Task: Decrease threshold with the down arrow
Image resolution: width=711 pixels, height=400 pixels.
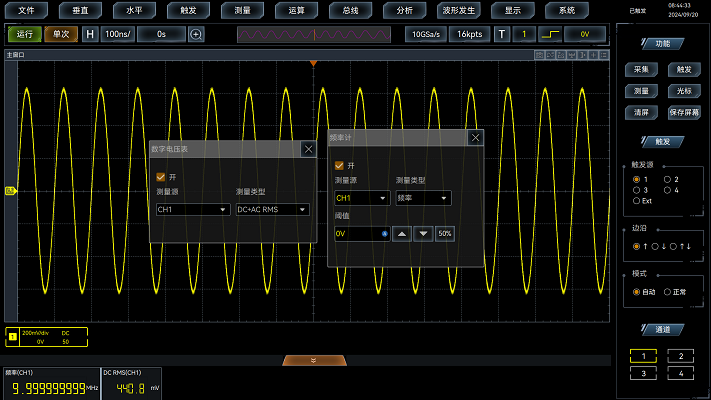Action: point(423,234)
